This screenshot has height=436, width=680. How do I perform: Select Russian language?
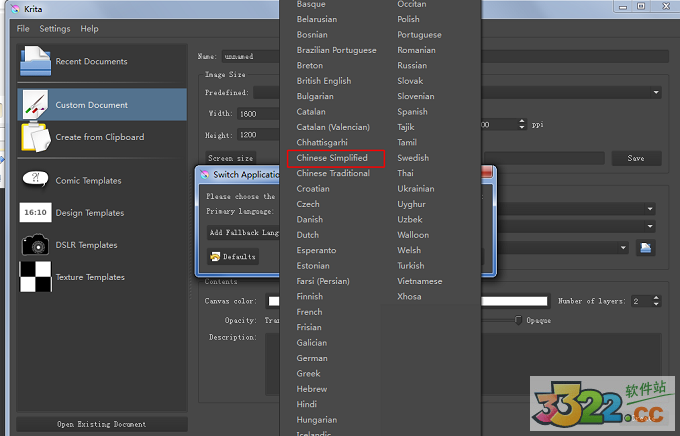pos(412,66)
